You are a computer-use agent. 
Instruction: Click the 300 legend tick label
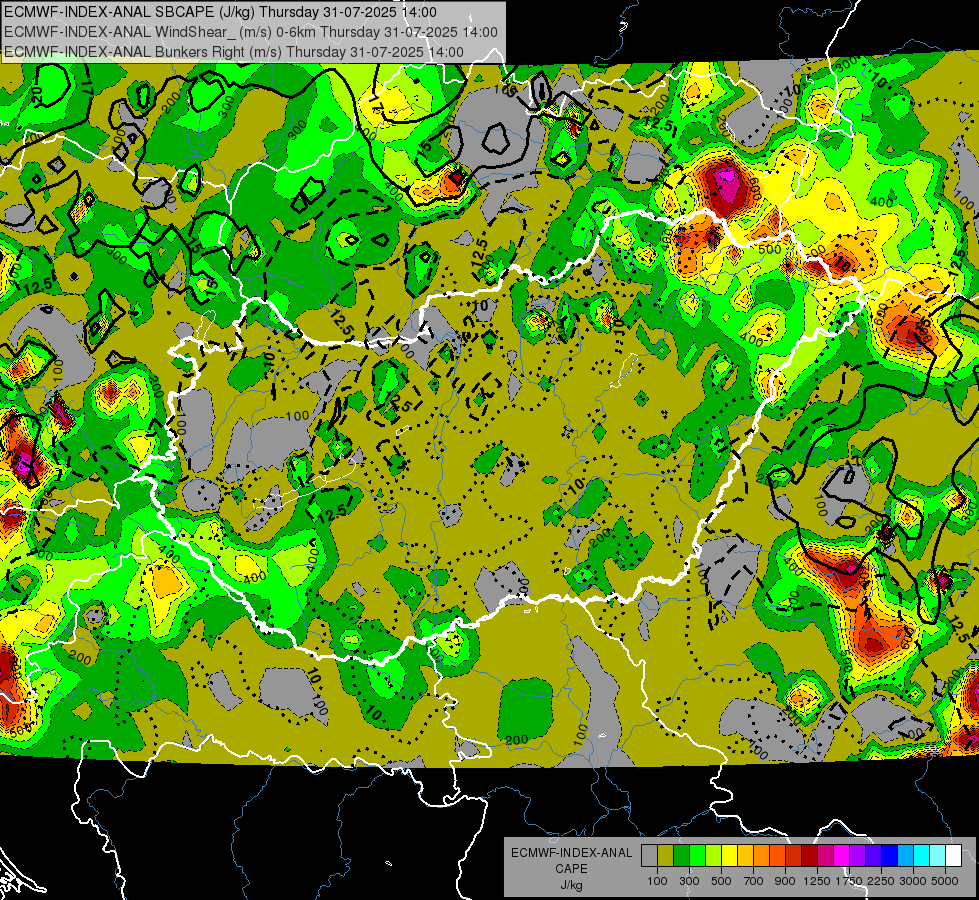[689, 881]
